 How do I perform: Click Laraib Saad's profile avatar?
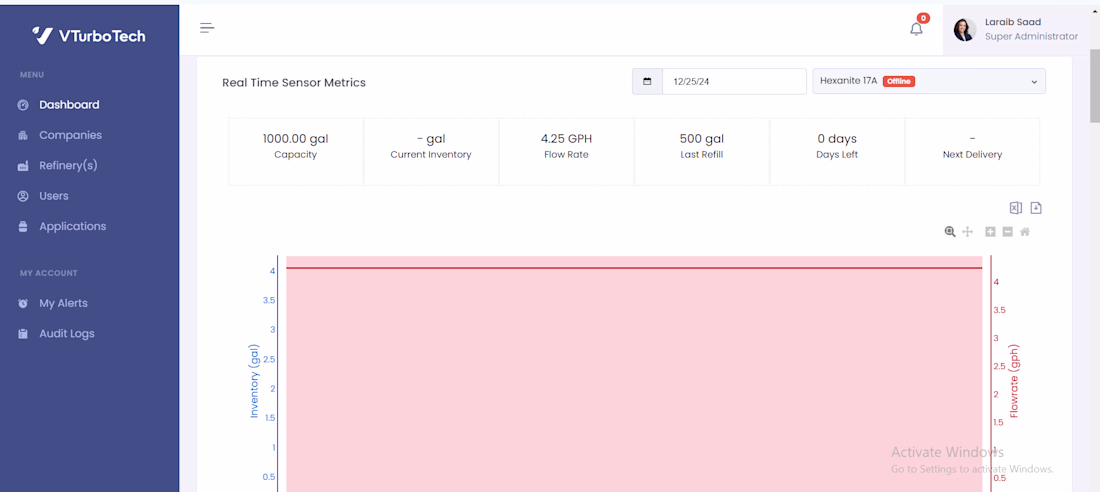click(965, 29)
